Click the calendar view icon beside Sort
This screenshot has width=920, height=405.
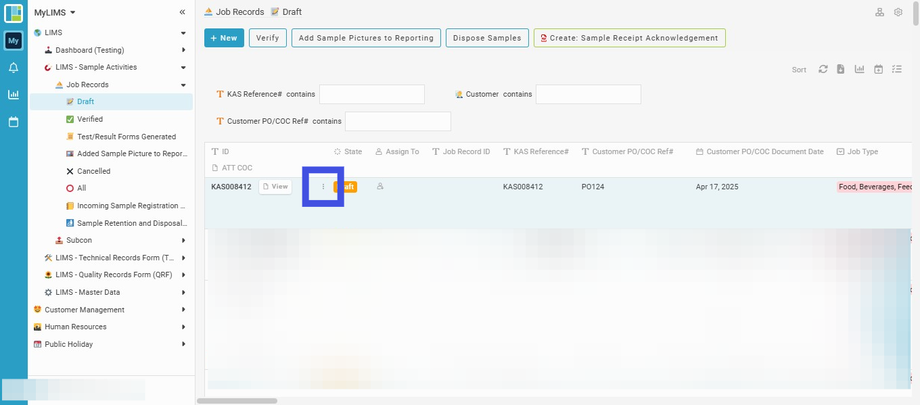coord(878,69)
